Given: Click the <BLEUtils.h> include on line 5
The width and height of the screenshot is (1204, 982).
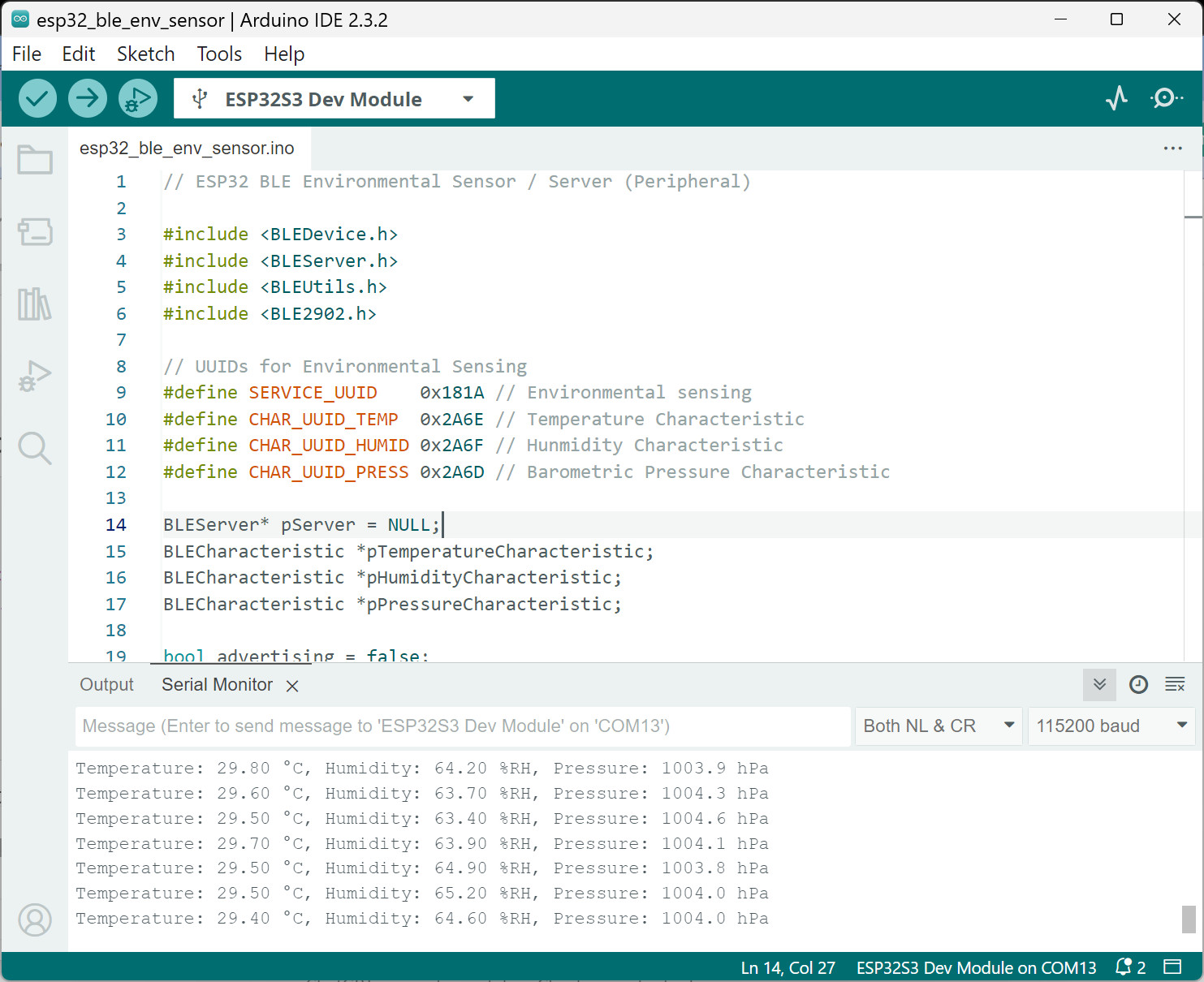Looking at the screenshot, I should tap(323, 287).
